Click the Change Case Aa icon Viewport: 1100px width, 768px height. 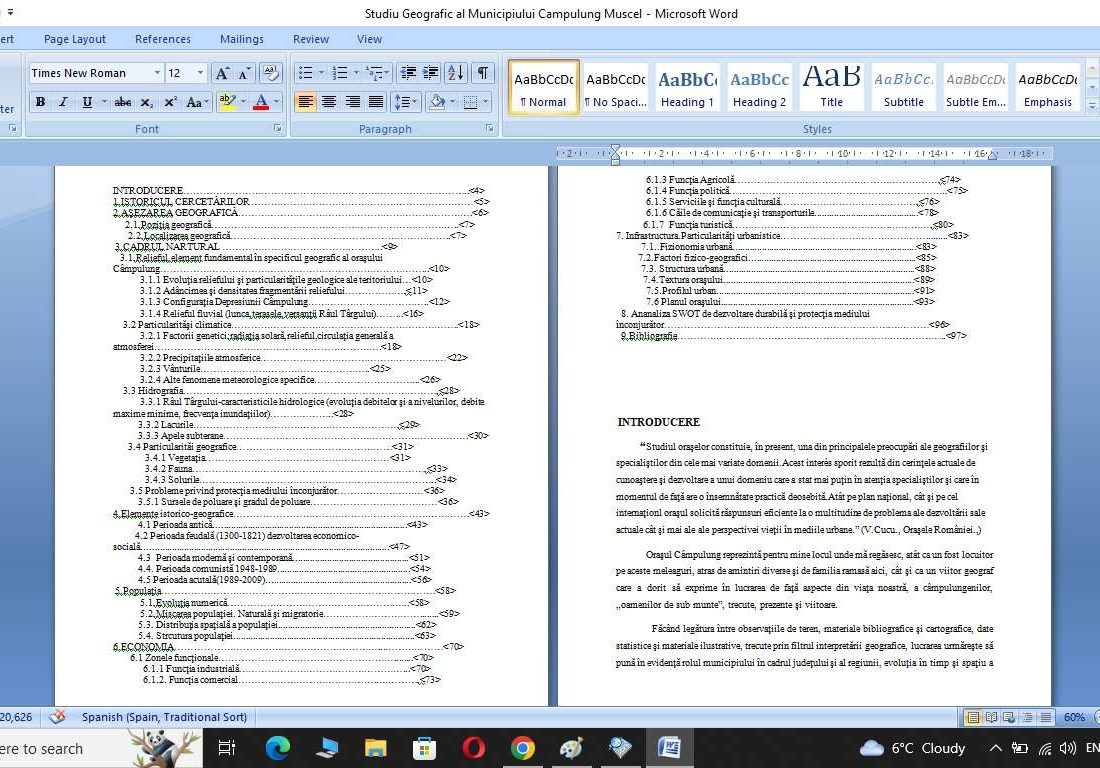point(194,102)
